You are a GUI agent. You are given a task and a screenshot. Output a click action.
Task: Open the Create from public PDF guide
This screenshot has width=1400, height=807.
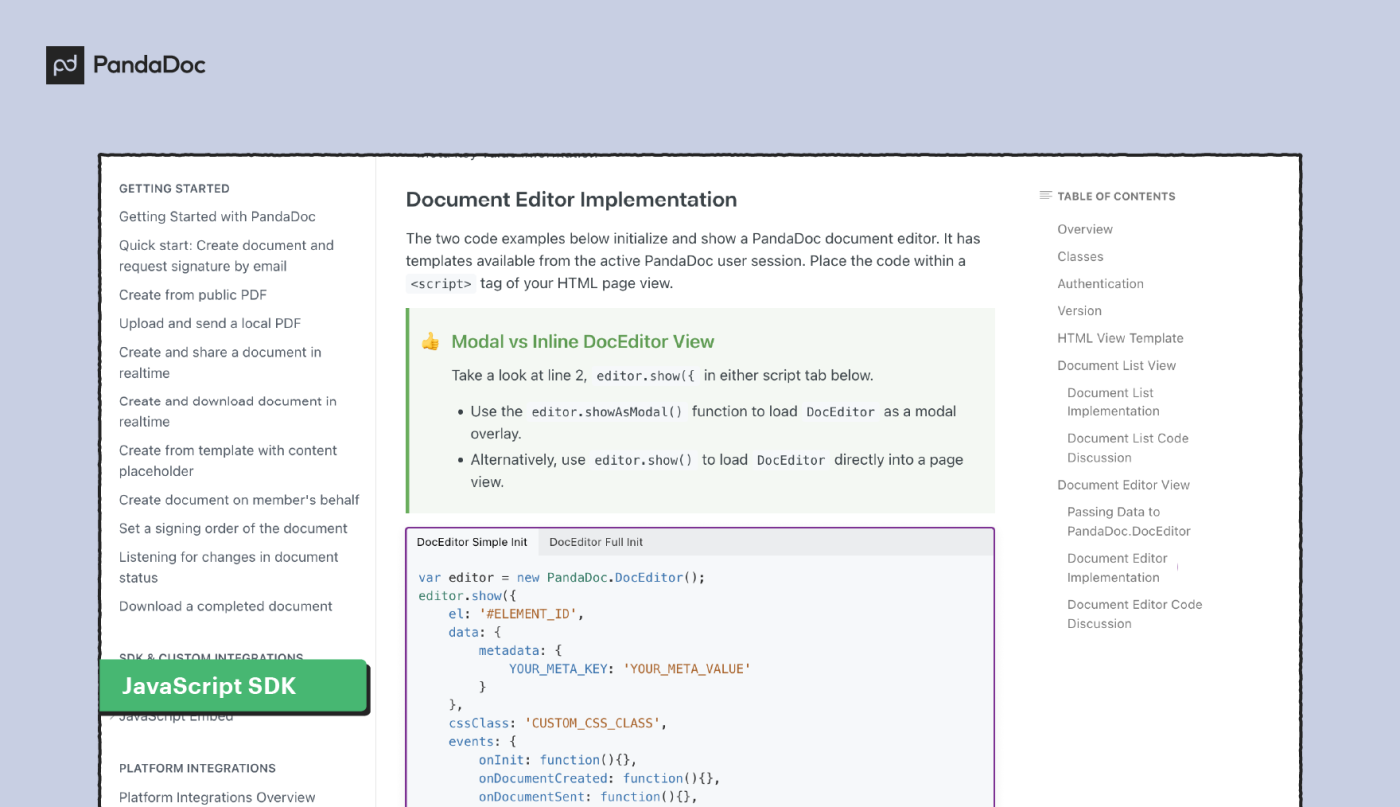[x=193, y=295]
